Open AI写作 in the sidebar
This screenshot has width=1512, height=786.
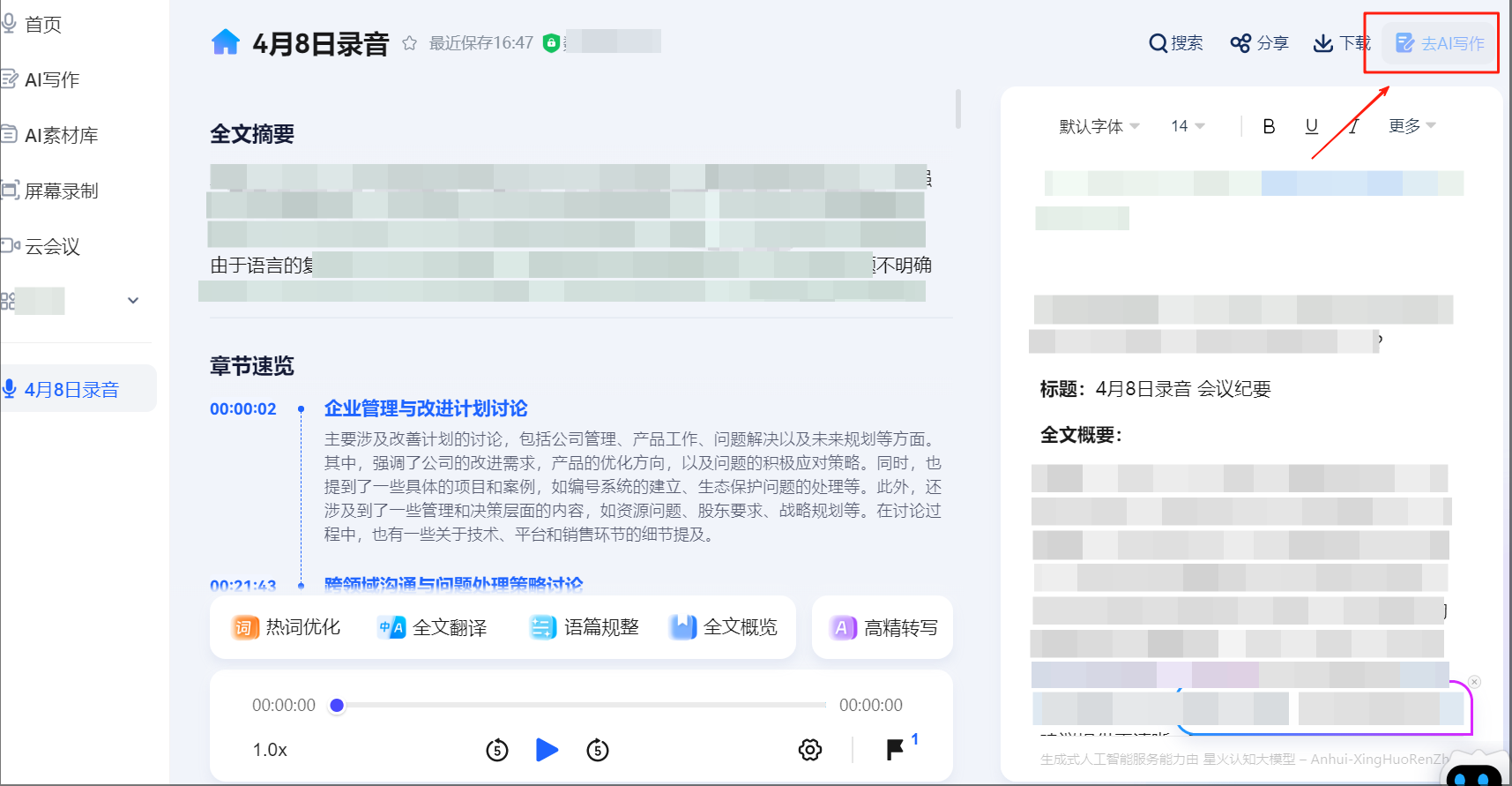pos(40,79)
